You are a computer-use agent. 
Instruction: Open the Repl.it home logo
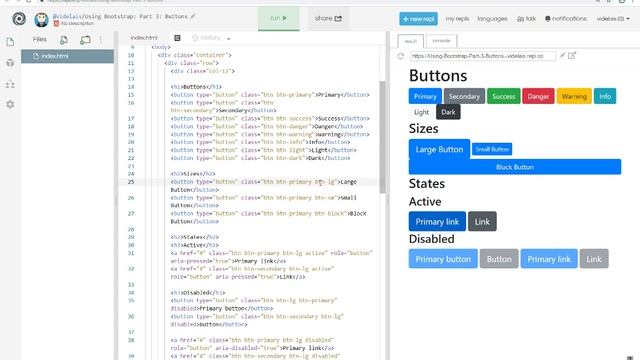[19, 19]
